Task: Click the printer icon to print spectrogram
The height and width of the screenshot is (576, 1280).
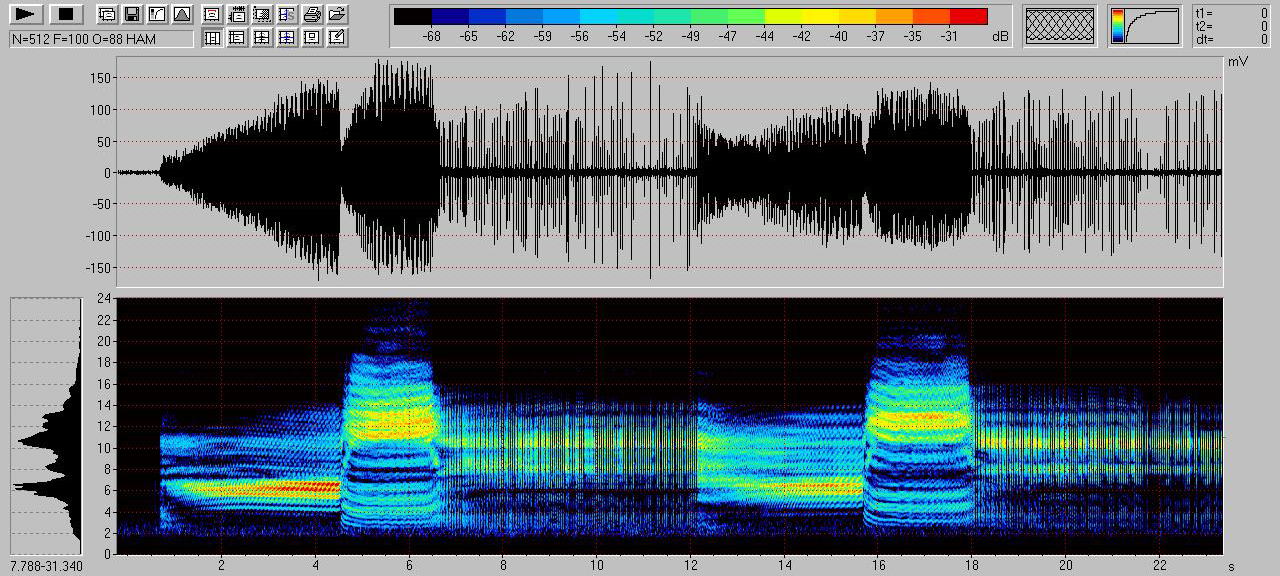Action: [x=312, y=14]
